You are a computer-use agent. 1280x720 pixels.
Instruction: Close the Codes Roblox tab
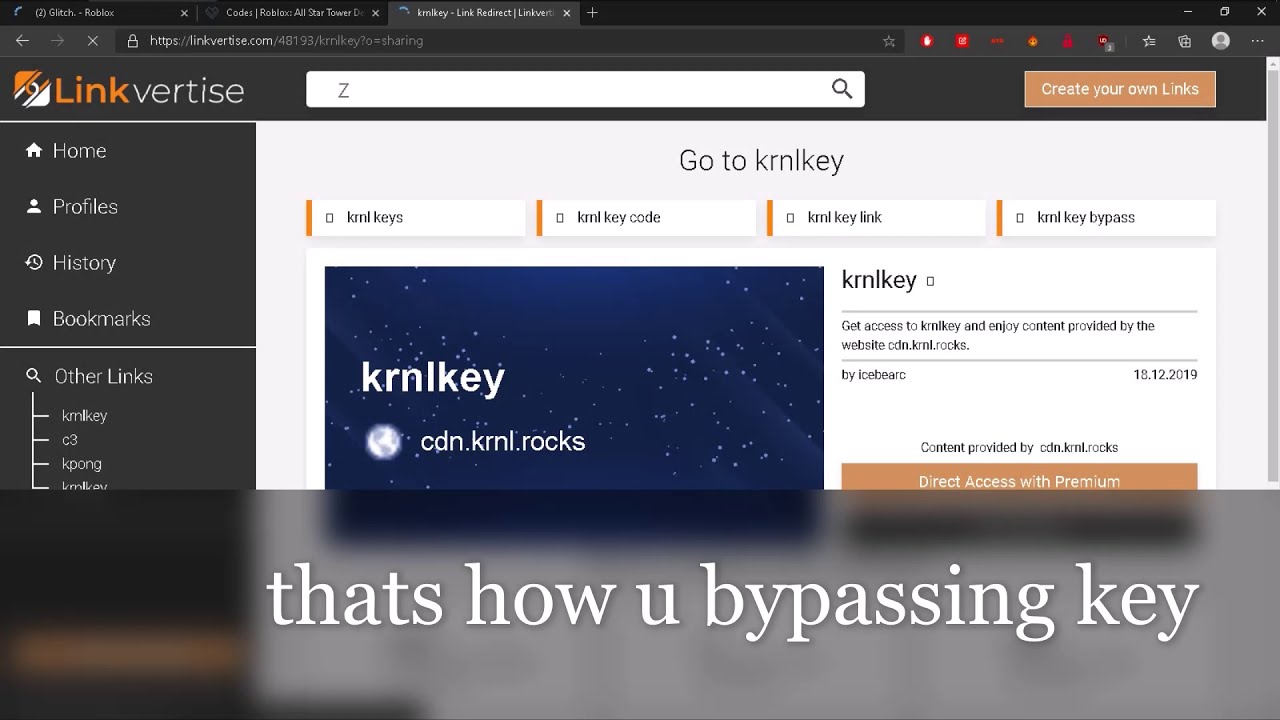[x=375, y=13]
